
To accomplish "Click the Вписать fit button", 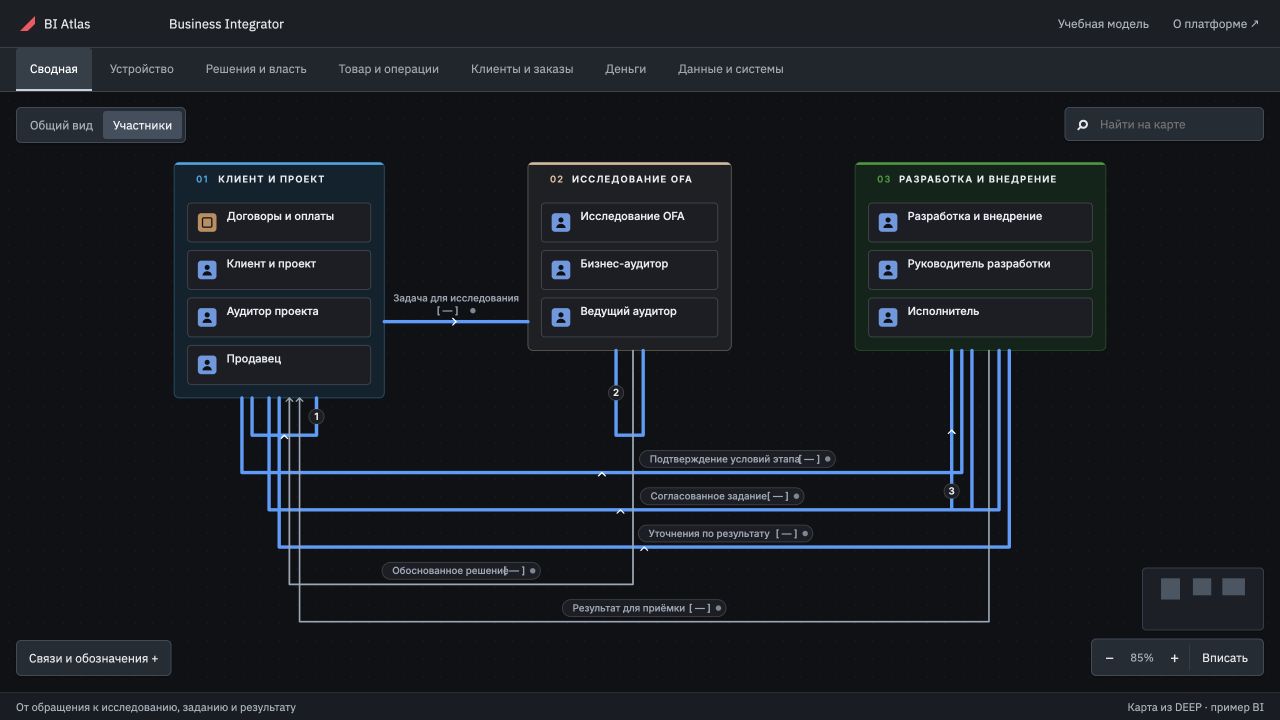I will pyautogui.click(x=1225, y=658).
